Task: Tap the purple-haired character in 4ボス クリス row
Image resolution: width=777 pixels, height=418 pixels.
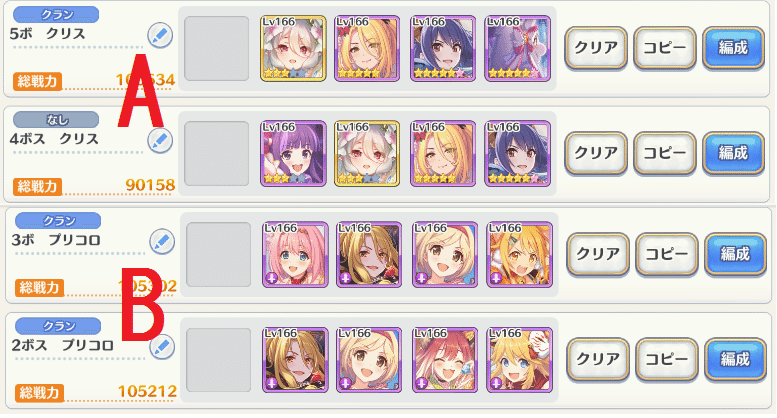Action: (293, 154)
